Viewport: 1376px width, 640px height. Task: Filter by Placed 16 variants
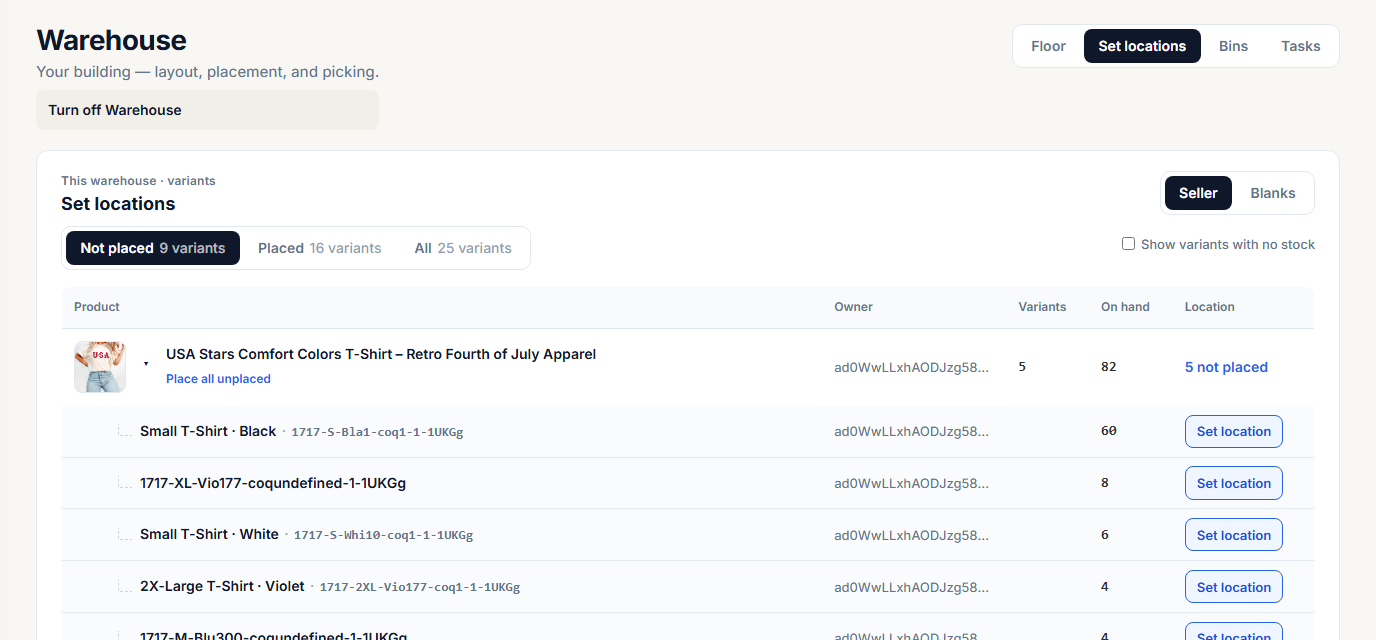[320, 248]
